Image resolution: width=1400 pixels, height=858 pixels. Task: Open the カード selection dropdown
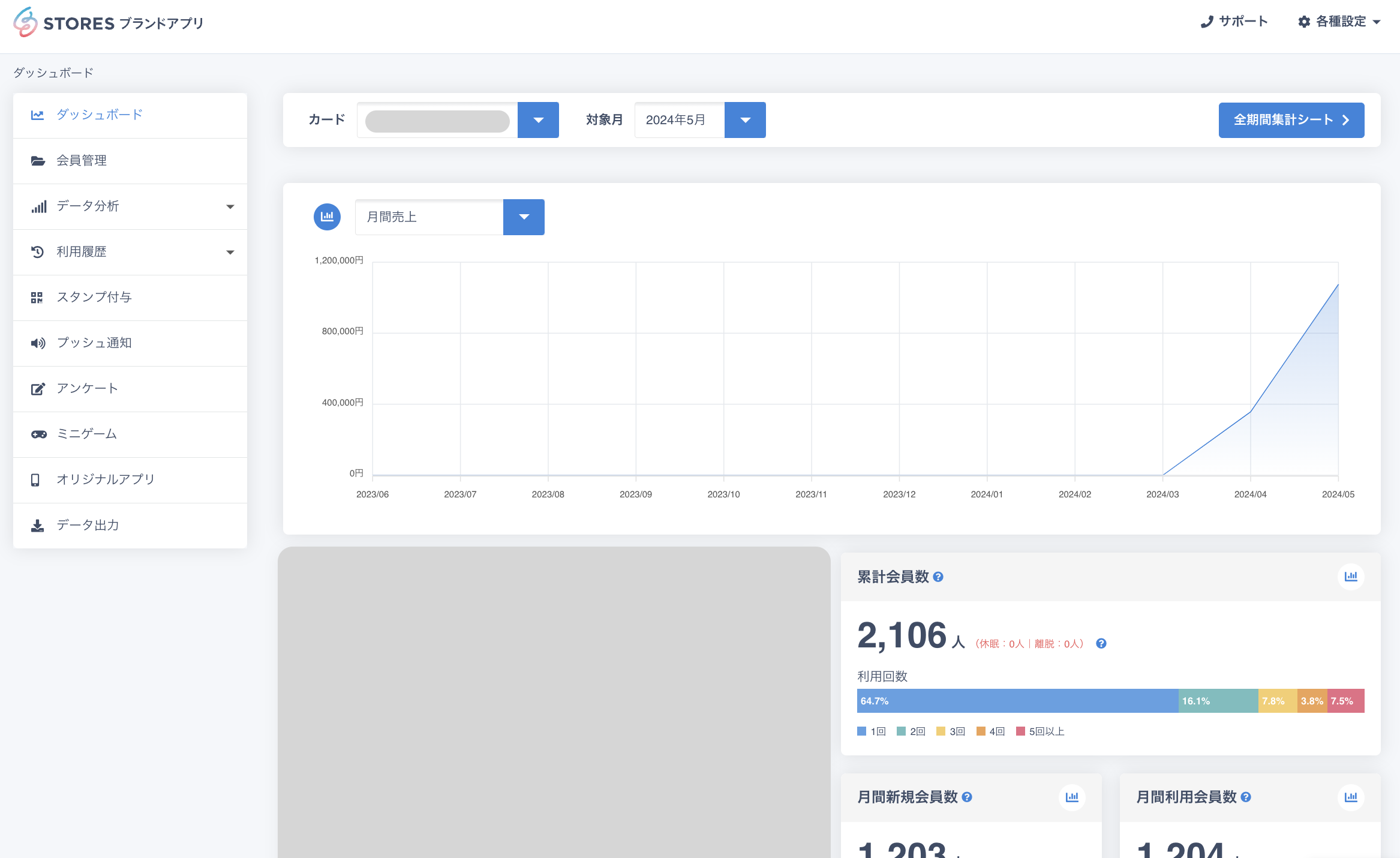coord(538,120)
